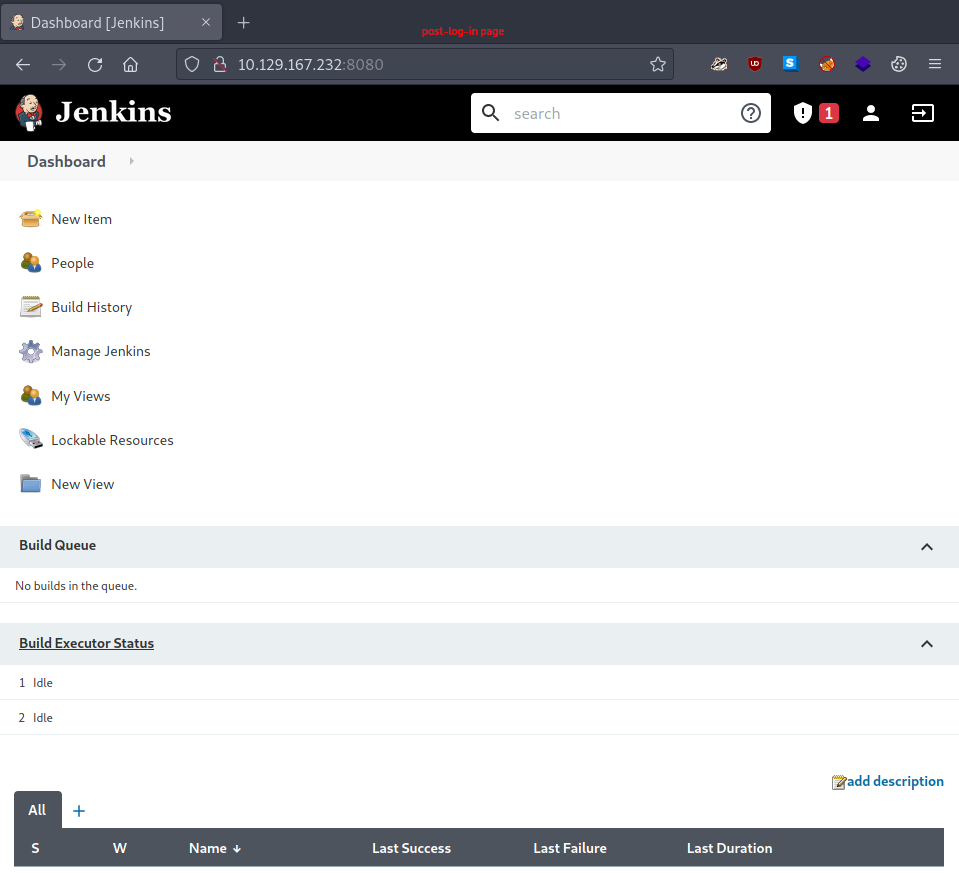Collapse the Build Executor Status panel
The width and height of the screenshot is (959, 873).
pyautogui.click(x=927, y=644)
